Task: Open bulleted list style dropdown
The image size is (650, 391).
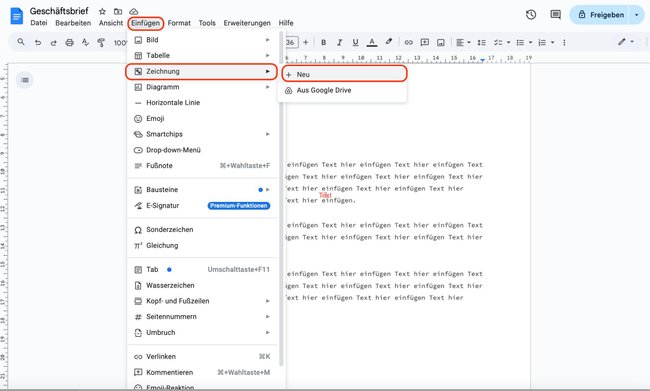Action: click(530, 42)
